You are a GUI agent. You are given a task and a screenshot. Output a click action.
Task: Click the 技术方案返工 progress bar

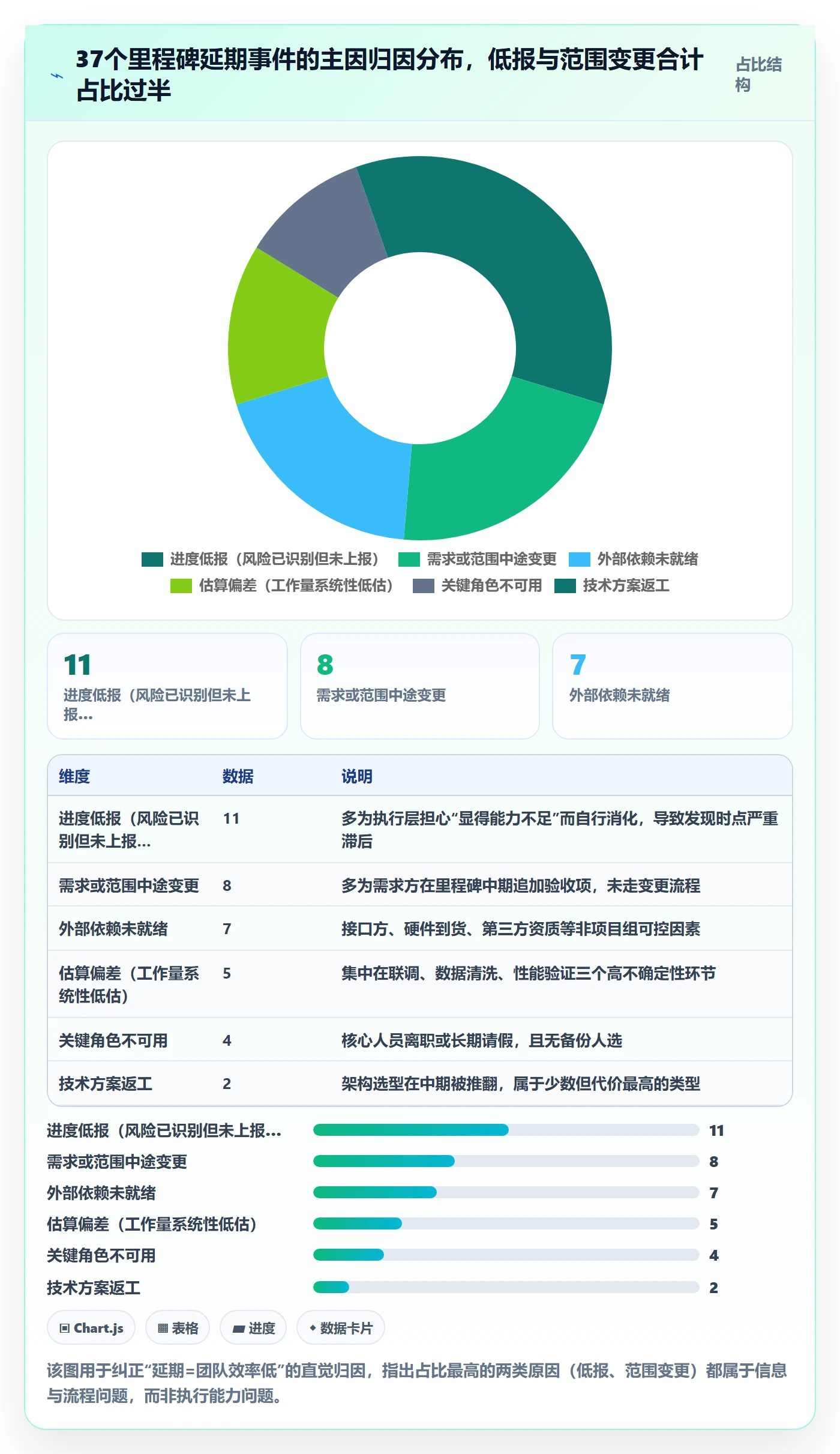pyautogui.click(x=506, y=1287)
